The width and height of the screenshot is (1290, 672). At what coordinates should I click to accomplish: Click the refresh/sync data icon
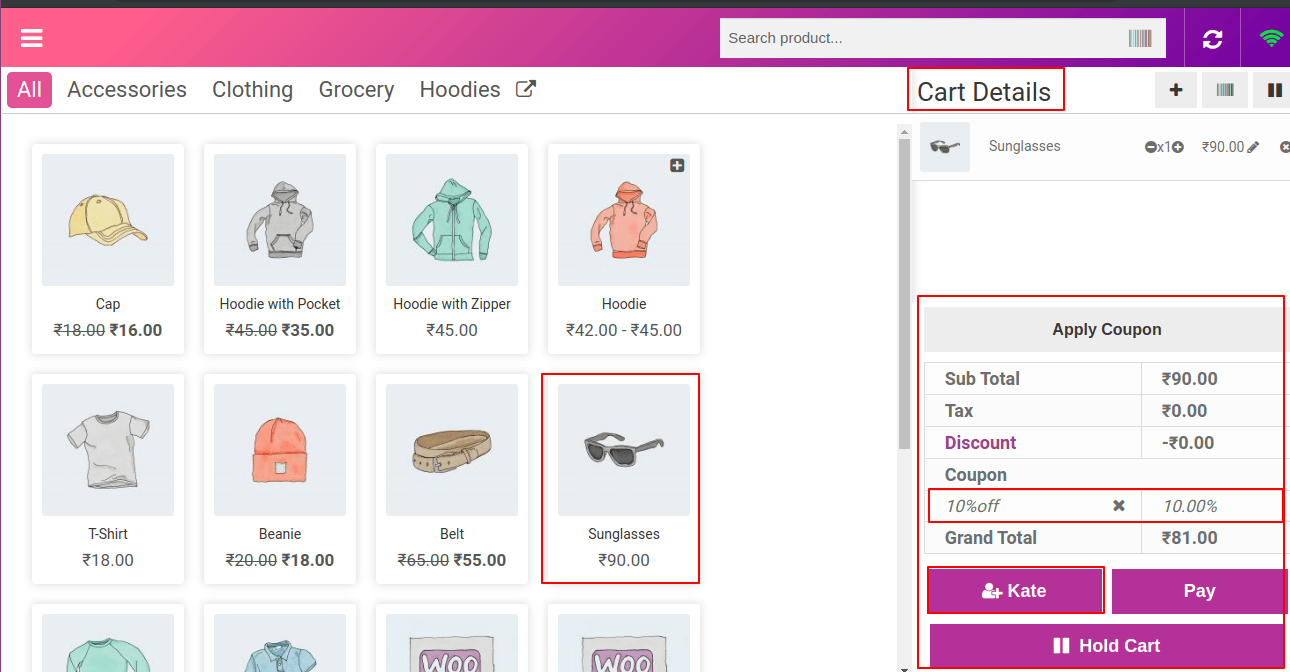coord(1212,38)
